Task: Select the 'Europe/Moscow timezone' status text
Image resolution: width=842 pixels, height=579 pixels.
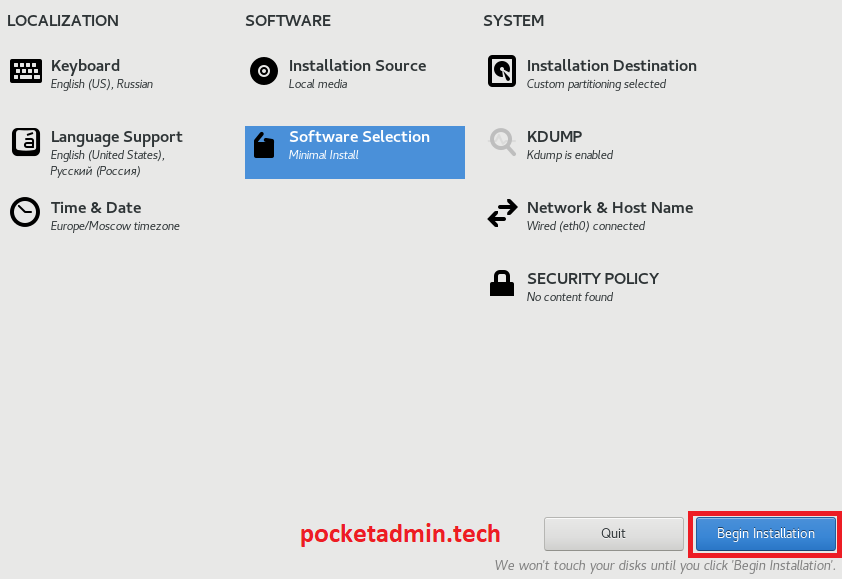Action: pyautogui.click(x=115, y=227)
